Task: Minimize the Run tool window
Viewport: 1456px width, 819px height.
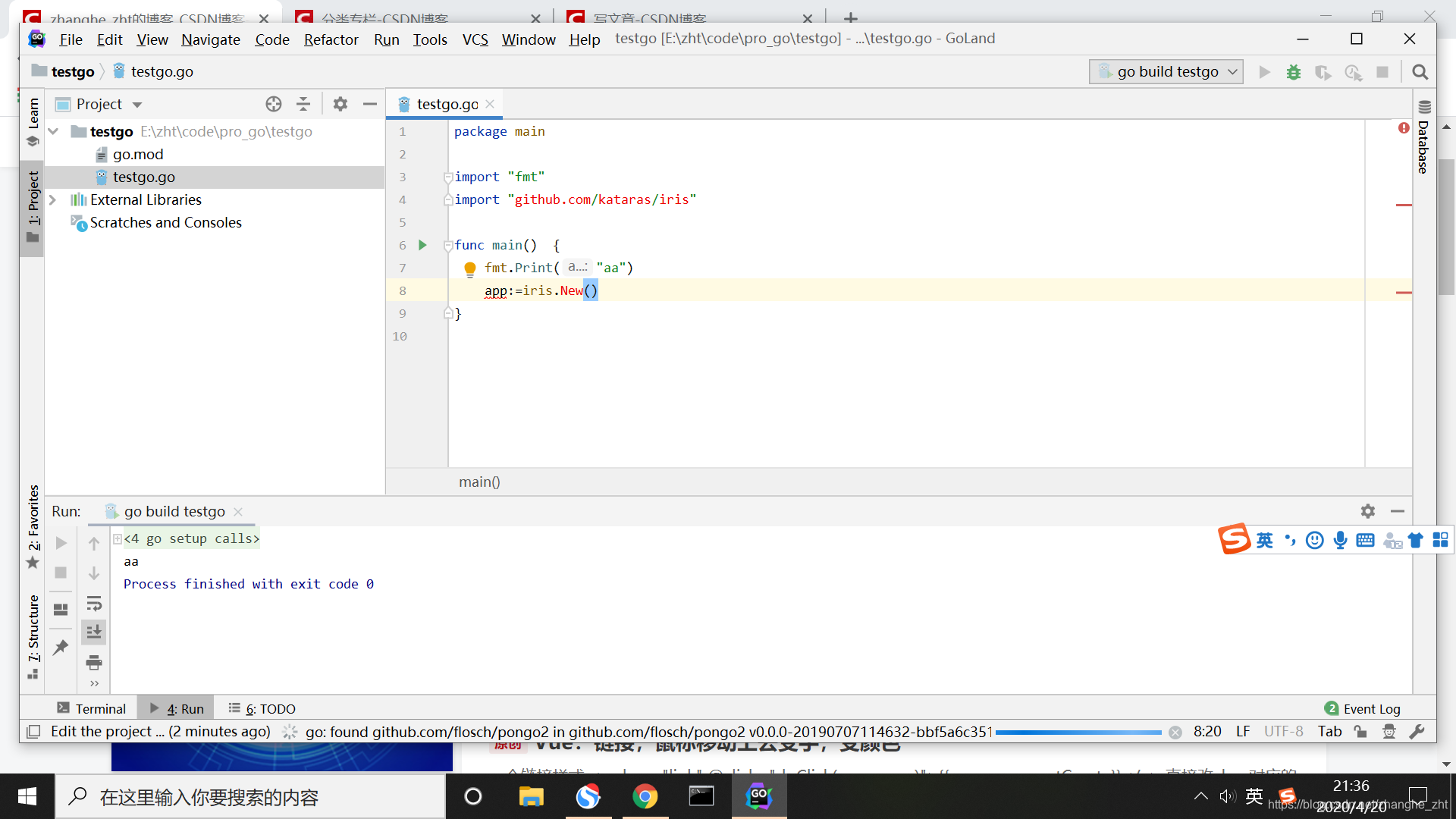Action: [x=1398, y=511]
